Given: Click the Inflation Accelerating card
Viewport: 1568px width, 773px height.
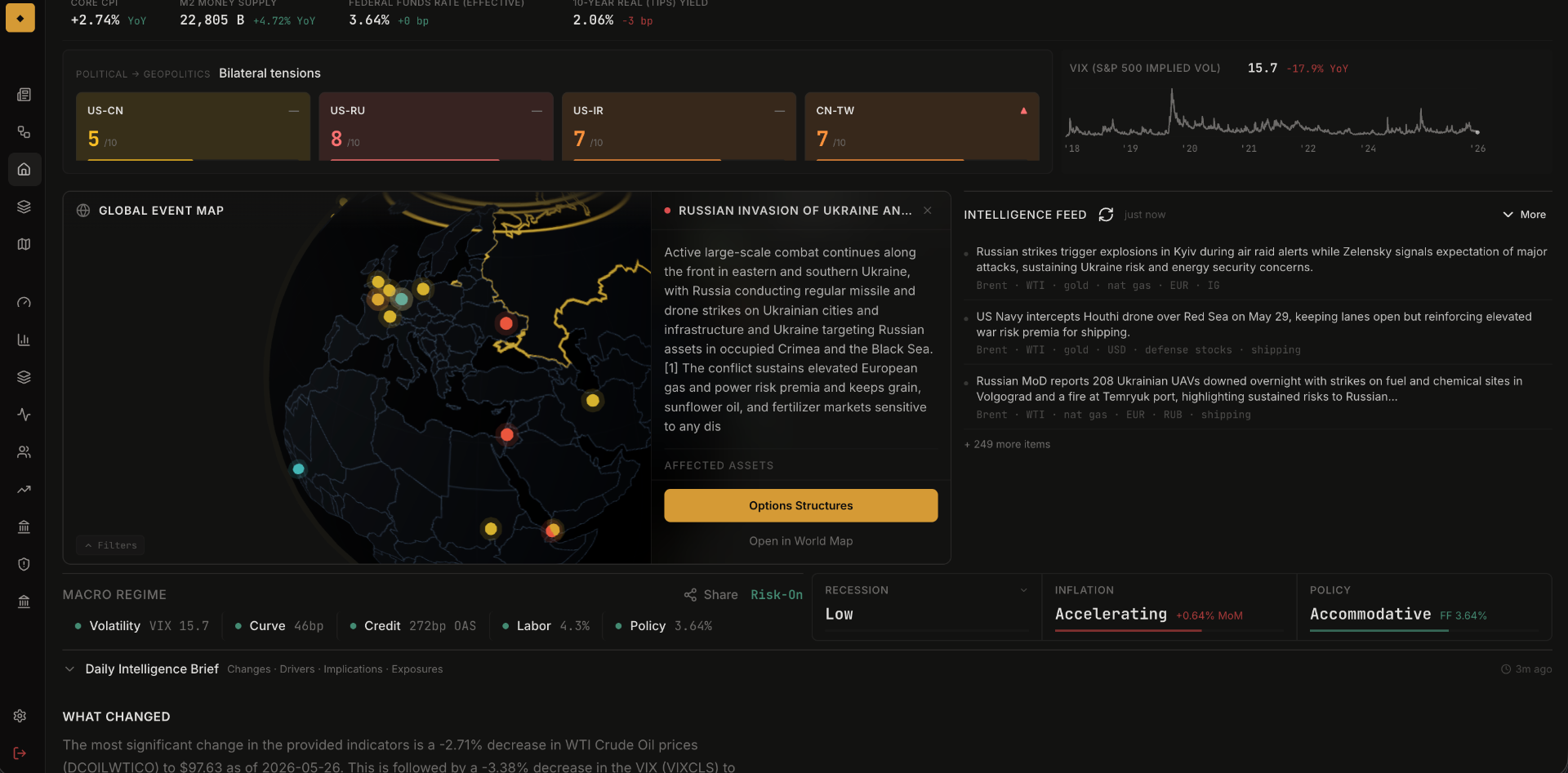Looking at the screenshot, I should coord(1169,607).
